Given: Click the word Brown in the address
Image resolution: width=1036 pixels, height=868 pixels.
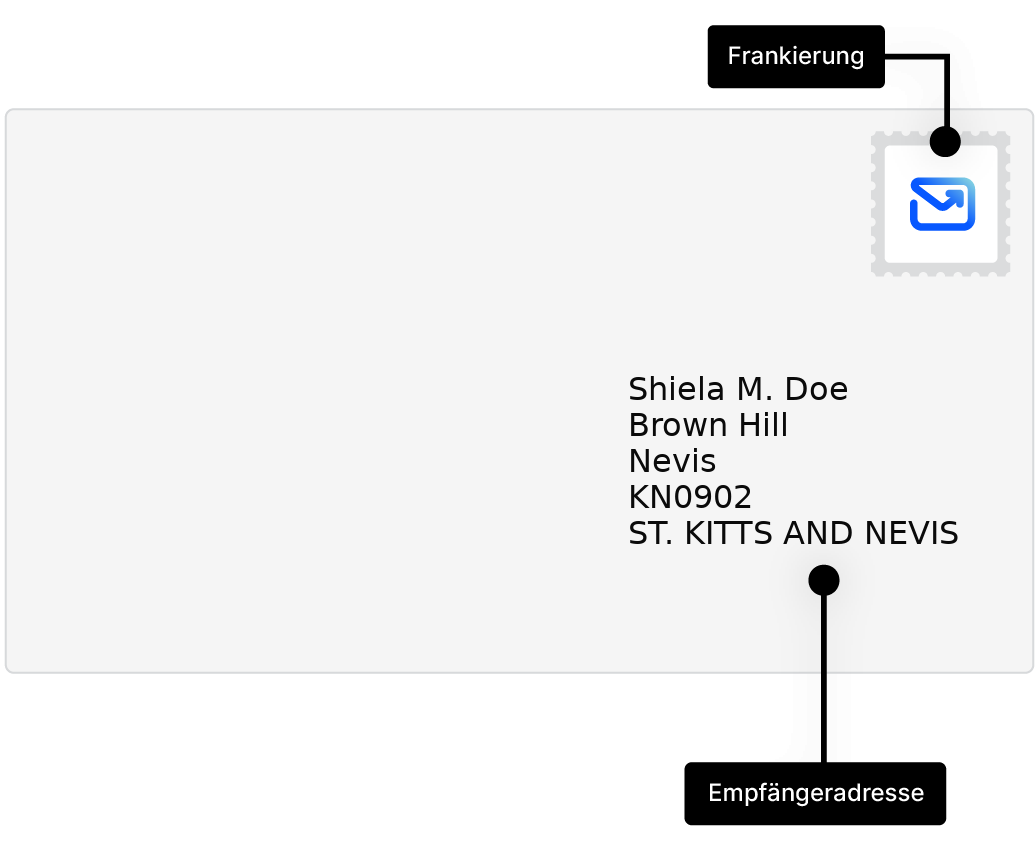Looking at the screenshot, I should (x=678, y=426).
